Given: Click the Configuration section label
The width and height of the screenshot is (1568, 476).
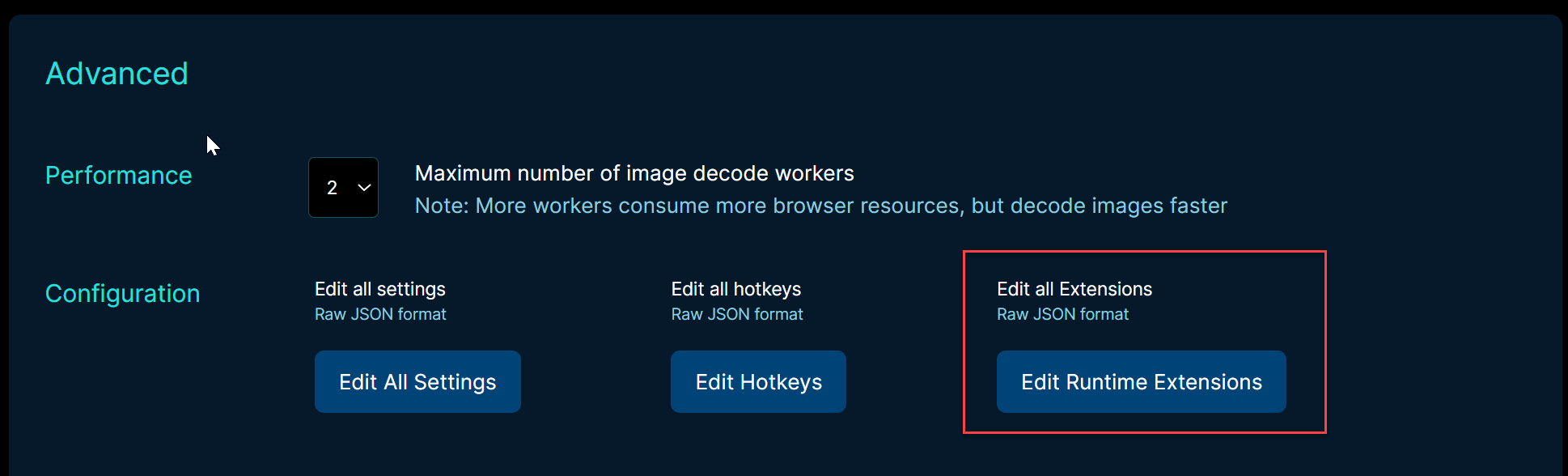Looking at the screenshot, I should click(122, 293).
